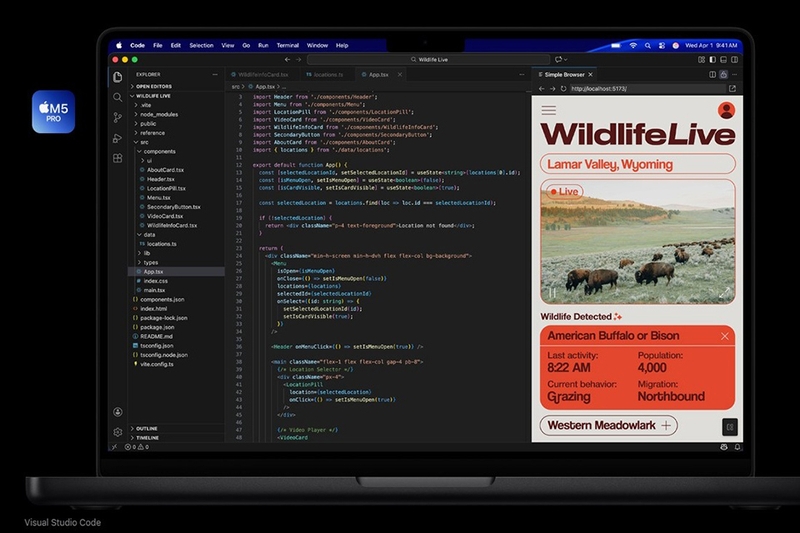Close the American Buffalo or Bison card
This screenshot has height=533, width=800.
click(724, 336)
